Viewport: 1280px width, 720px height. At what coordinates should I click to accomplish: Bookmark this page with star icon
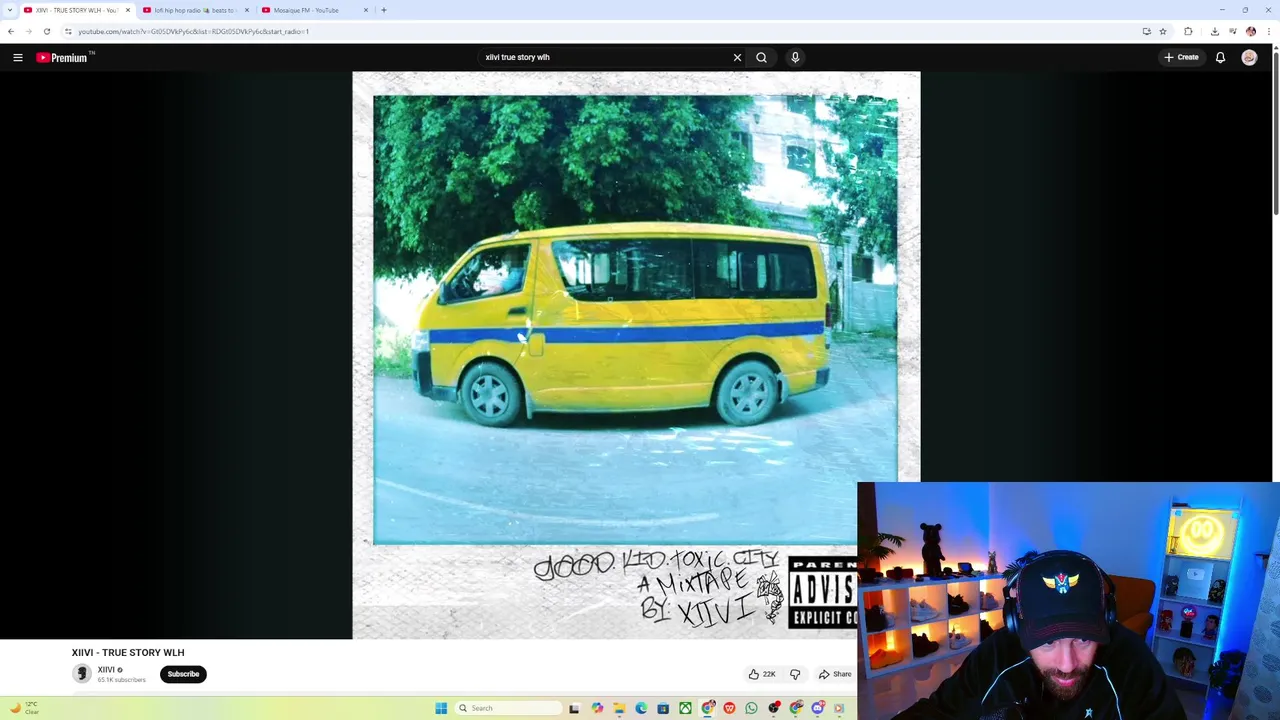[x=1163, y=31]
